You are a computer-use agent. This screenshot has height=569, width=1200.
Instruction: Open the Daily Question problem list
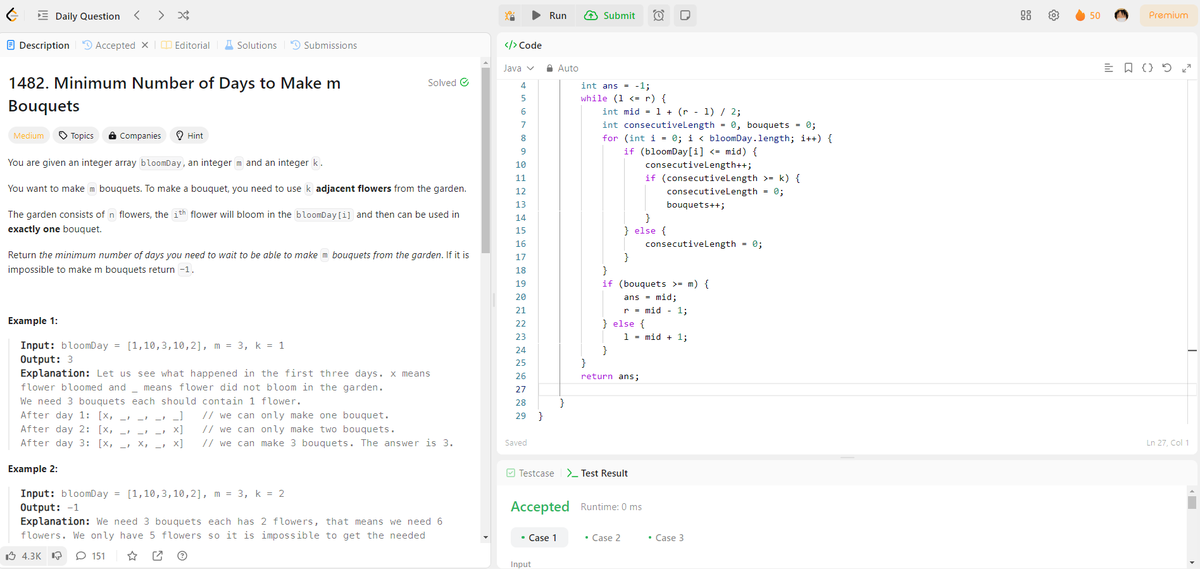coord(79,16)
